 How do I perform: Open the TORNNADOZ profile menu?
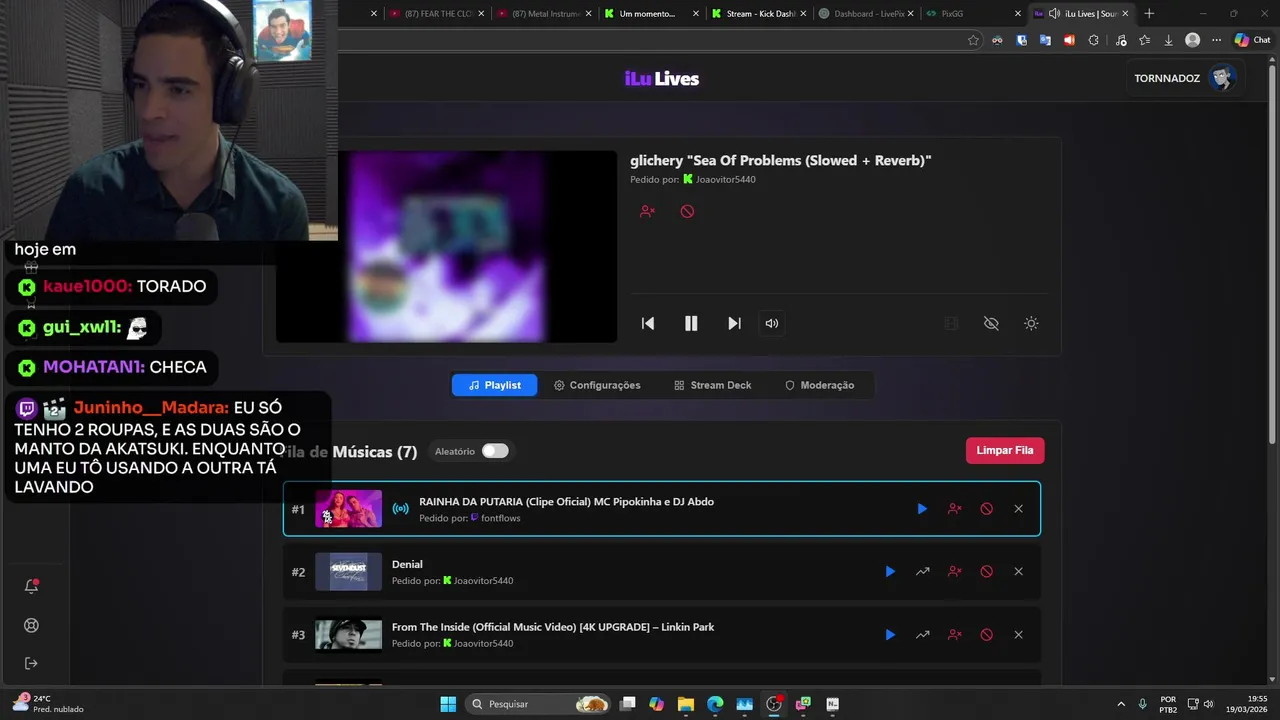pyautogui.click(x=1185, y=78)
